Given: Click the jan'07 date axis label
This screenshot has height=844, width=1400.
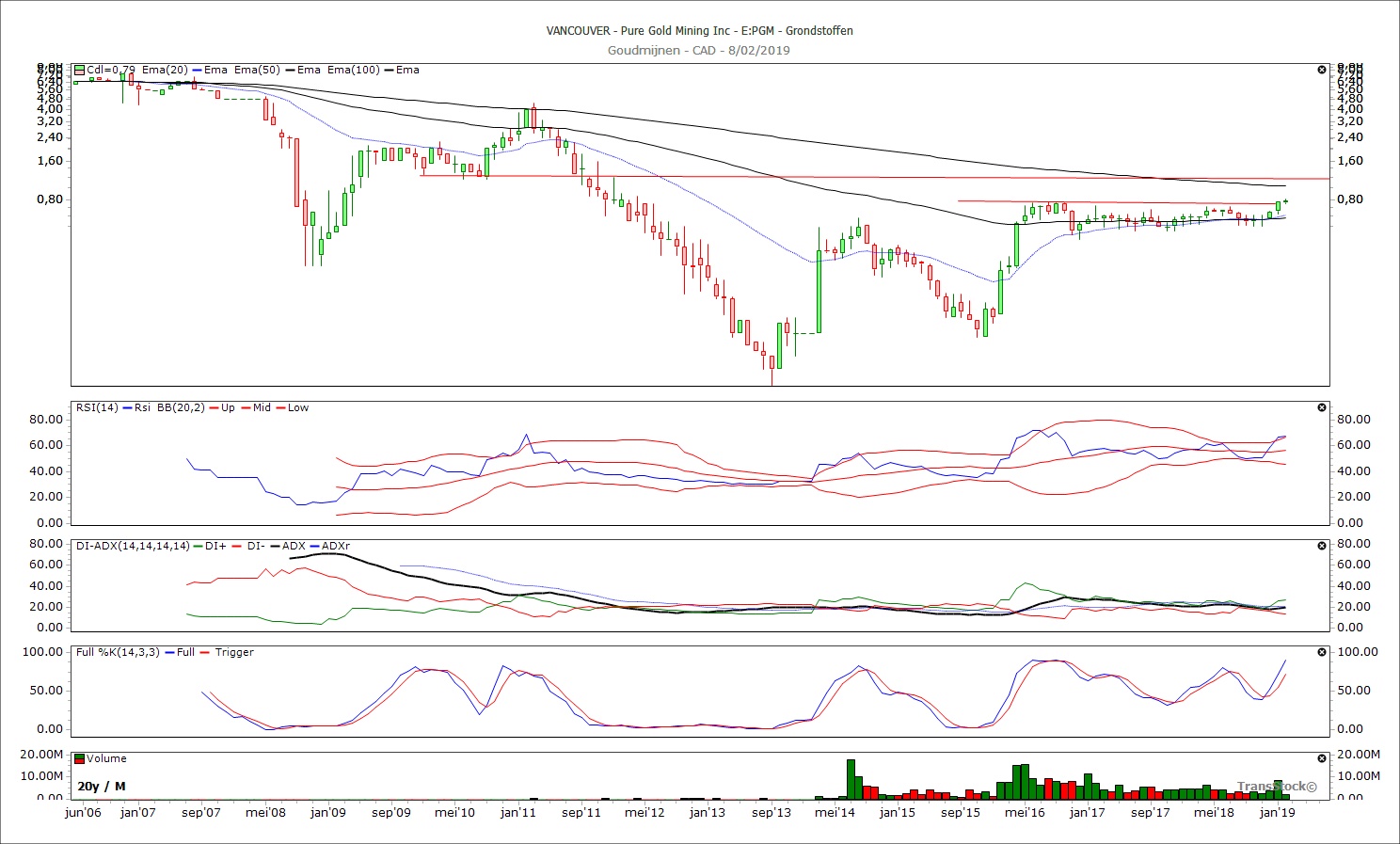Looking at the screenshot, I should point(138,812).
